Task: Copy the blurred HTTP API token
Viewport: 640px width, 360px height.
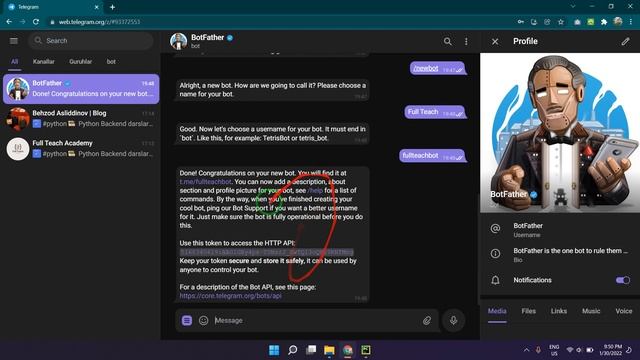Action: (267, 252)
